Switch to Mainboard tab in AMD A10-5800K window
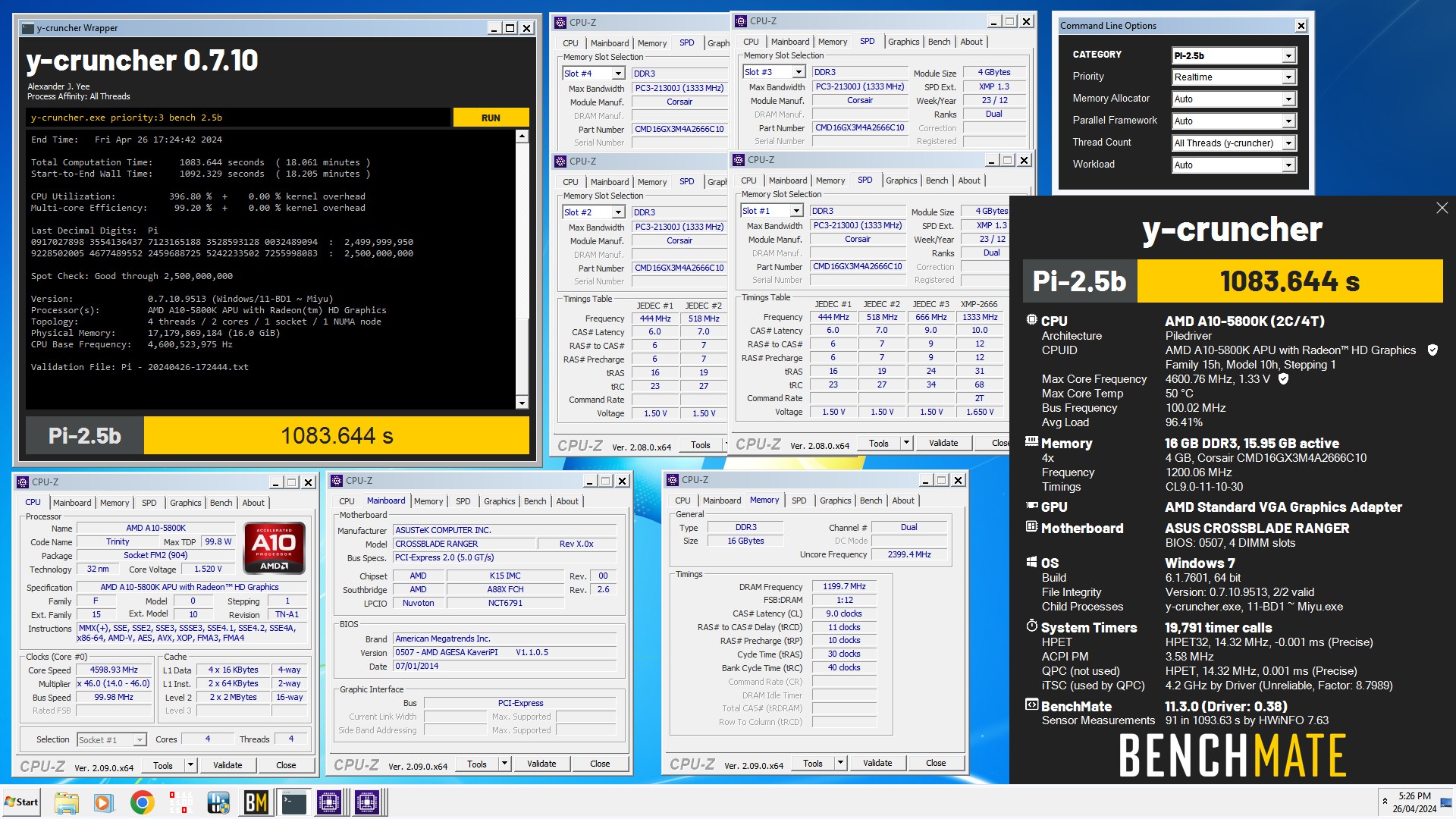The height and width of the screenshot is (819, 1456). [72, 503]
